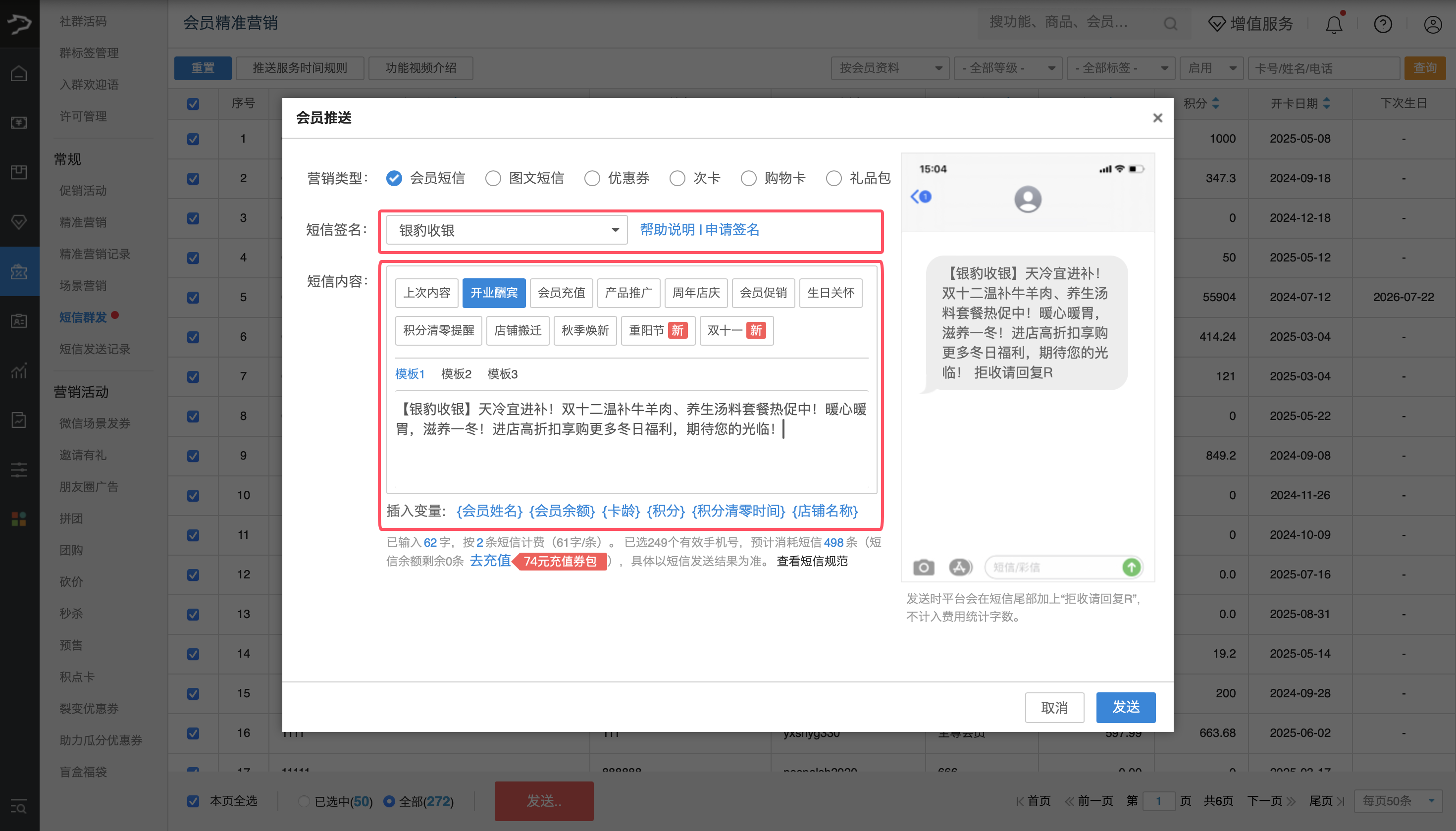Select the 会员充值 template category

pyautogui.click(x=561, y=293)
